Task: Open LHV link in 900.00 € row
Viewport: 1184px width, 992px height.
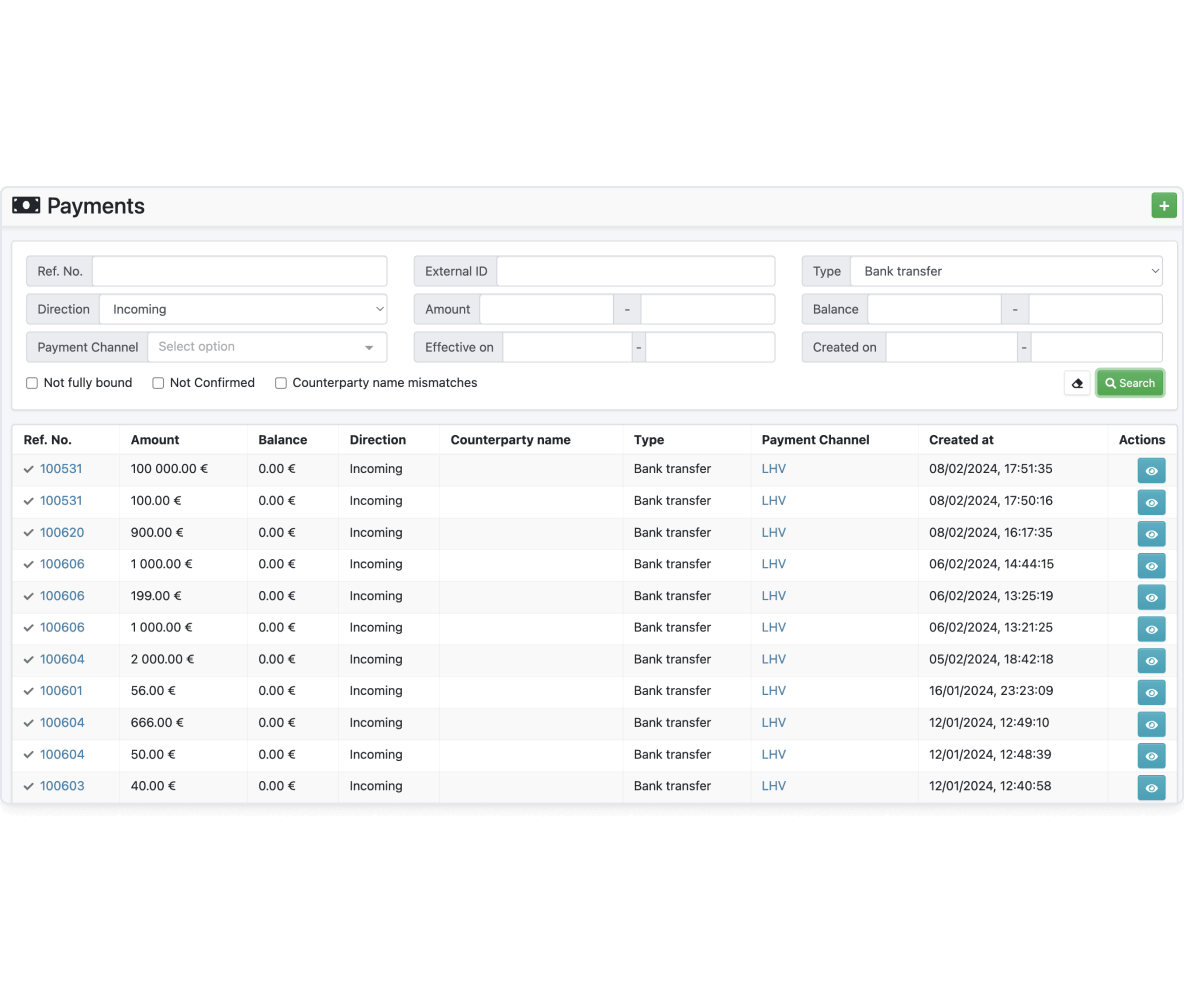Action: click(x=773, y=532)
